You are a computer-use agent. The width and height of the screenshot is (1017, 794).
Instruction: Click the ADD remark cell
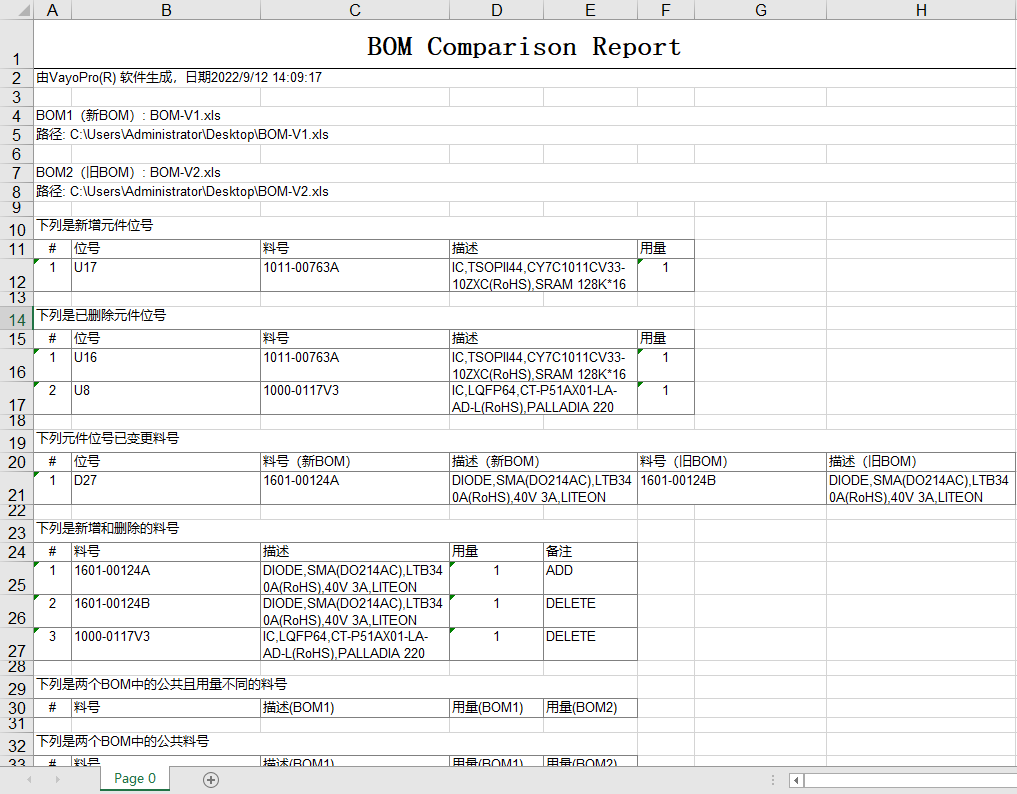(x=589, y=571)
